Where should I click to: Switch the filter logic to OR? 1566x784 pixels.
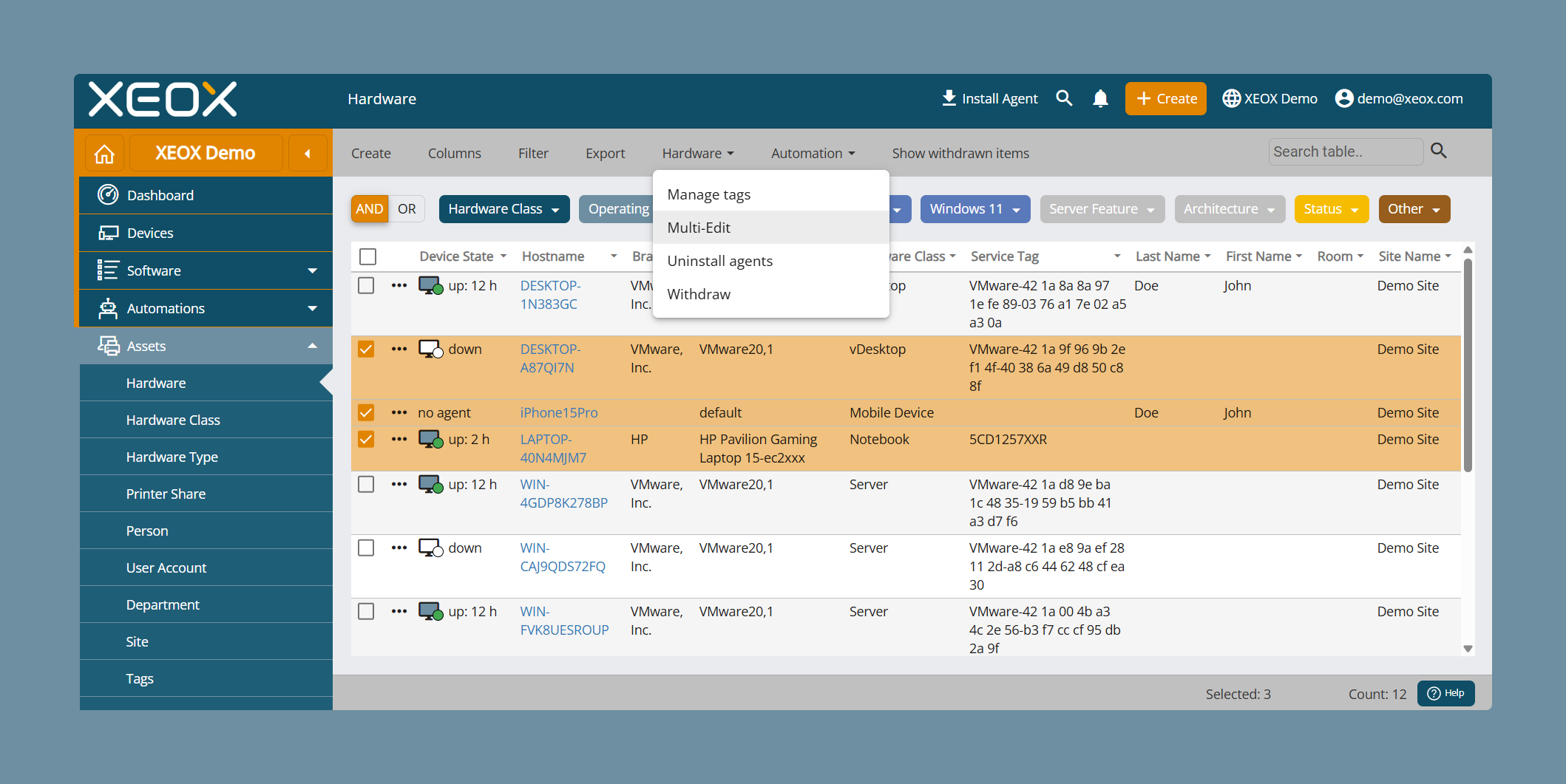407,209
